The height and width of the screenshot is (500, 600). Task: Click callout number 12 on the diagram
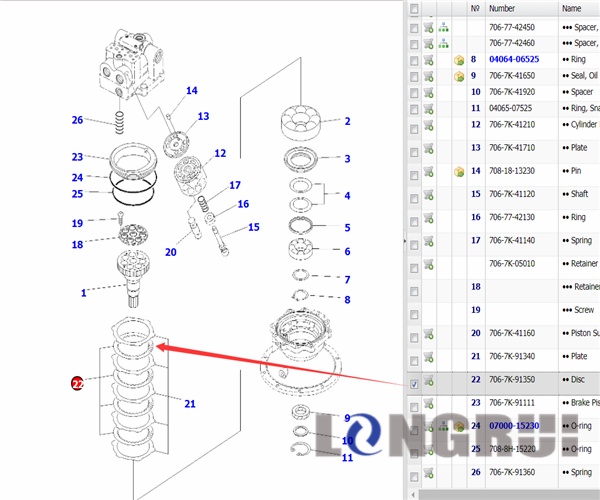[x=220, y=154]
